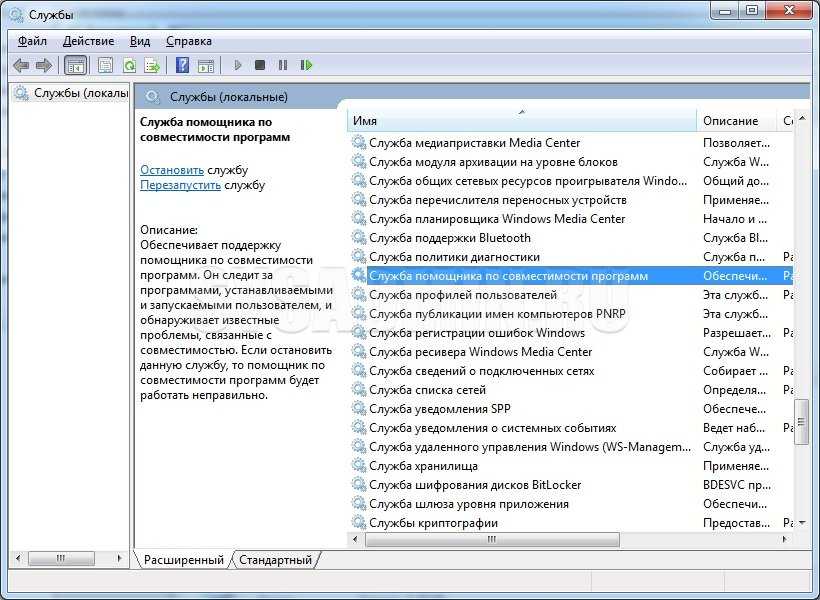
Task: Select Службы (локальные) in the left tree
Action: [81, 93]
